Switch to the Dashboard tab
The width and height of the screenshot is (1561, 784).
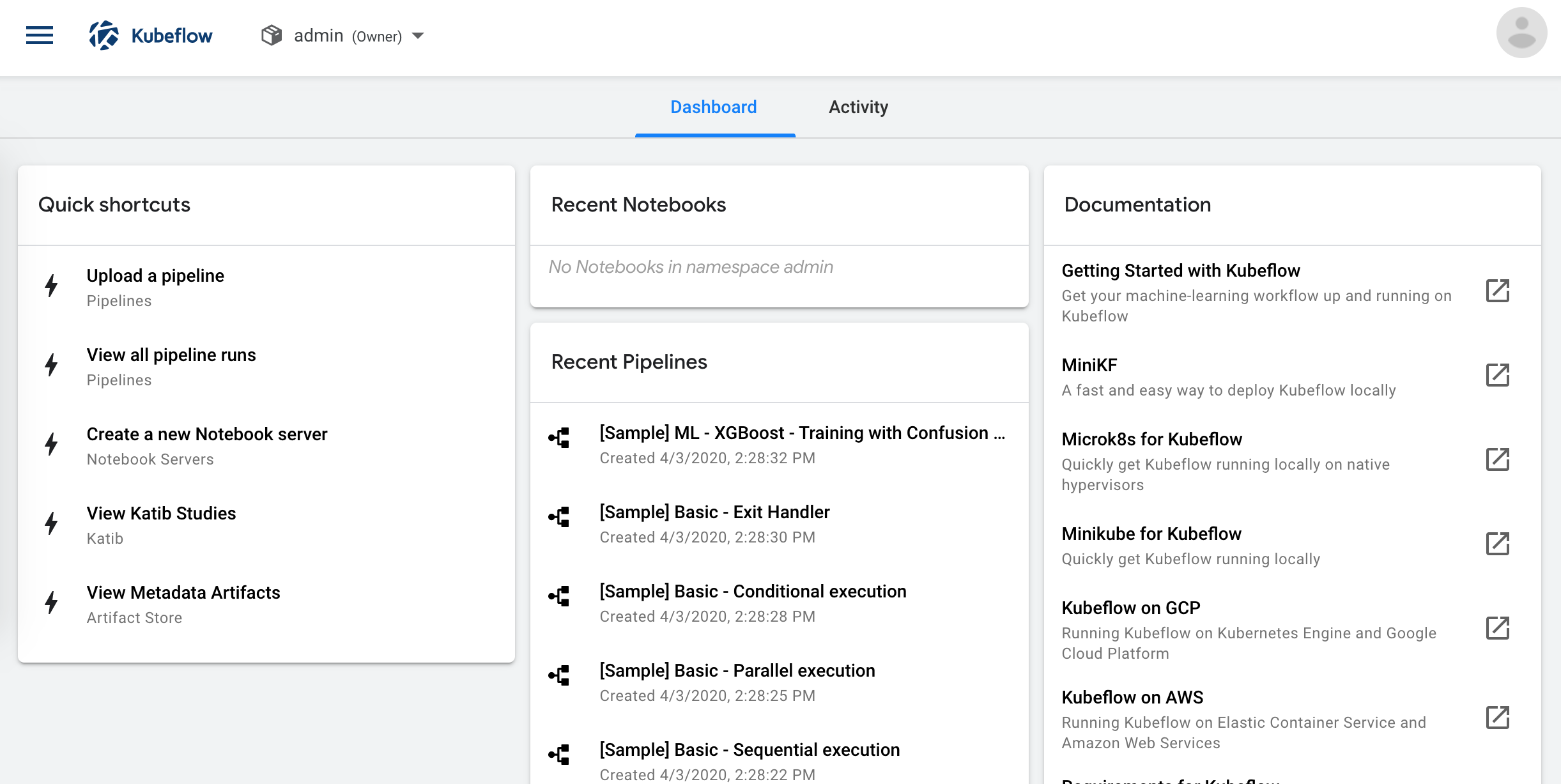coord(714,107)
